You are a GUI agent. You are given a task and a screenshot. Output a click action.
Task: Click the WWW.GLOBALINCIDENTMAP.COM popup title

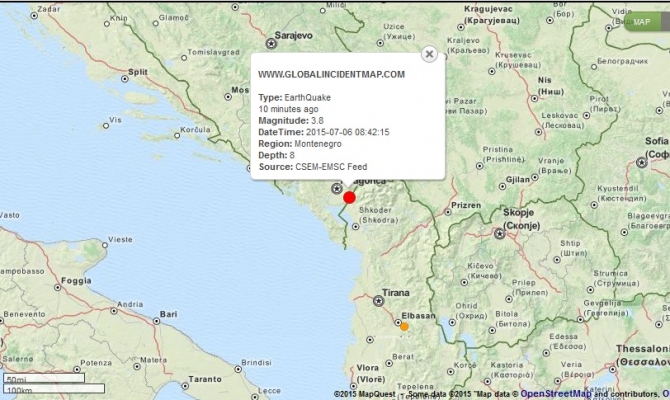(x=331, y=74)
